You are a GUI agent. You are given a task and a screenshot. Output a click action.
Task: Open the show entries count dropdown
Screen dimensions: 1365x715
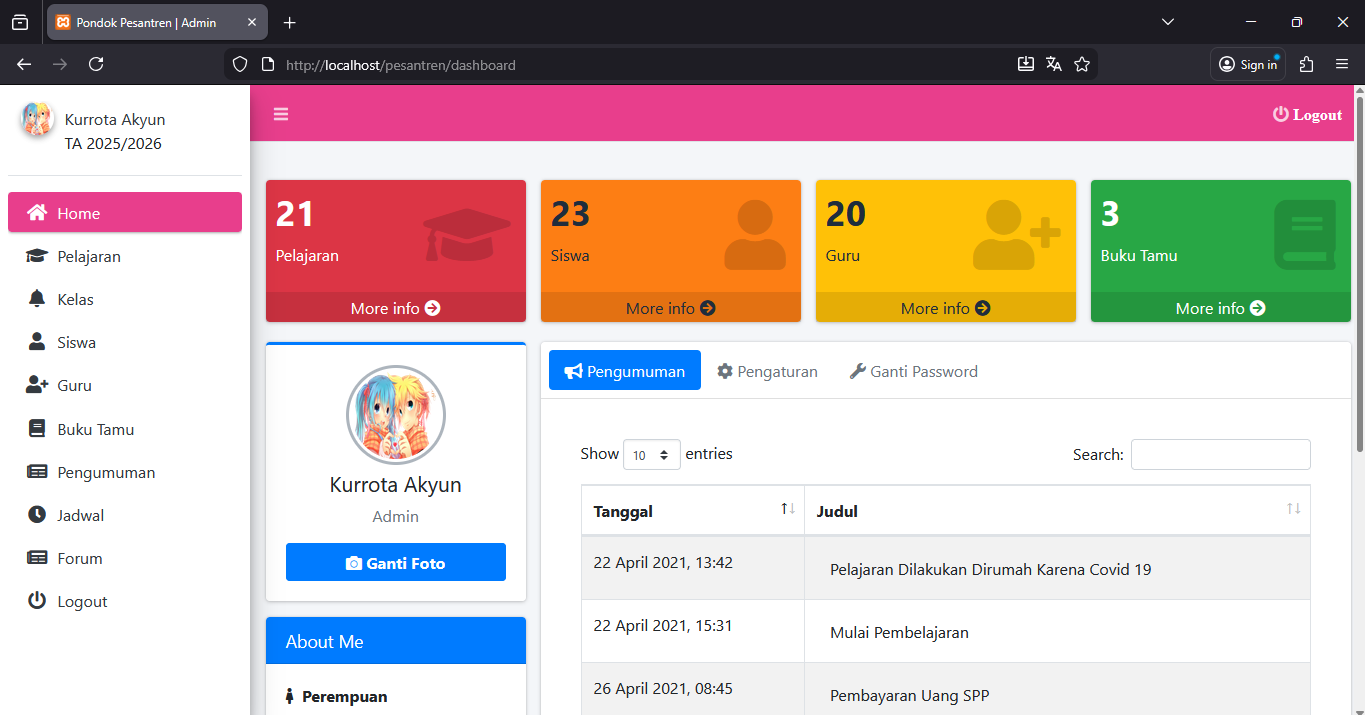(x=651, y=455)
